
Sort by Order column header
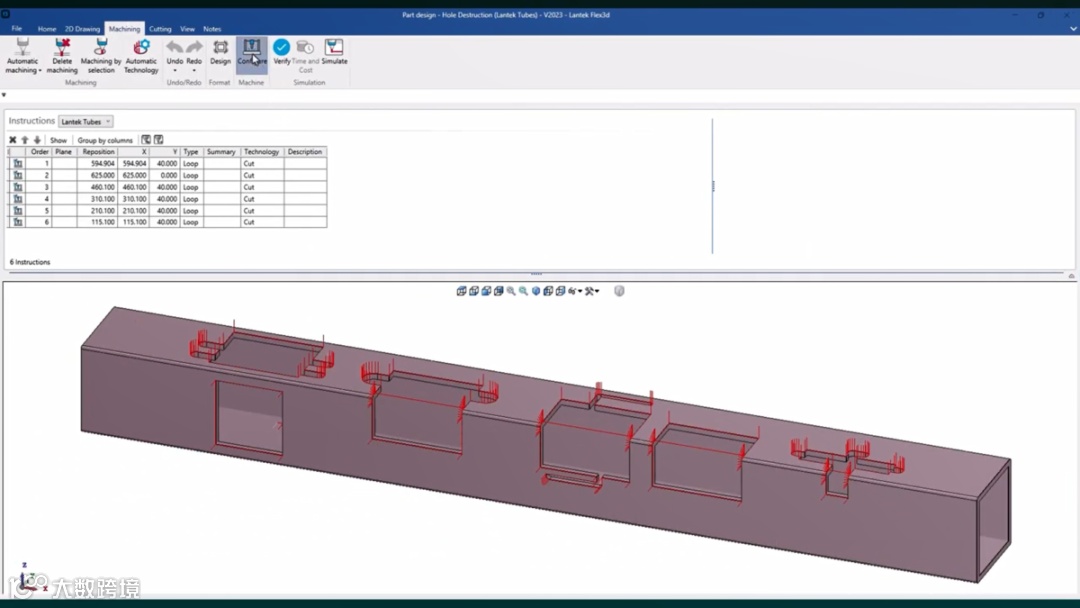click(39, 152)
